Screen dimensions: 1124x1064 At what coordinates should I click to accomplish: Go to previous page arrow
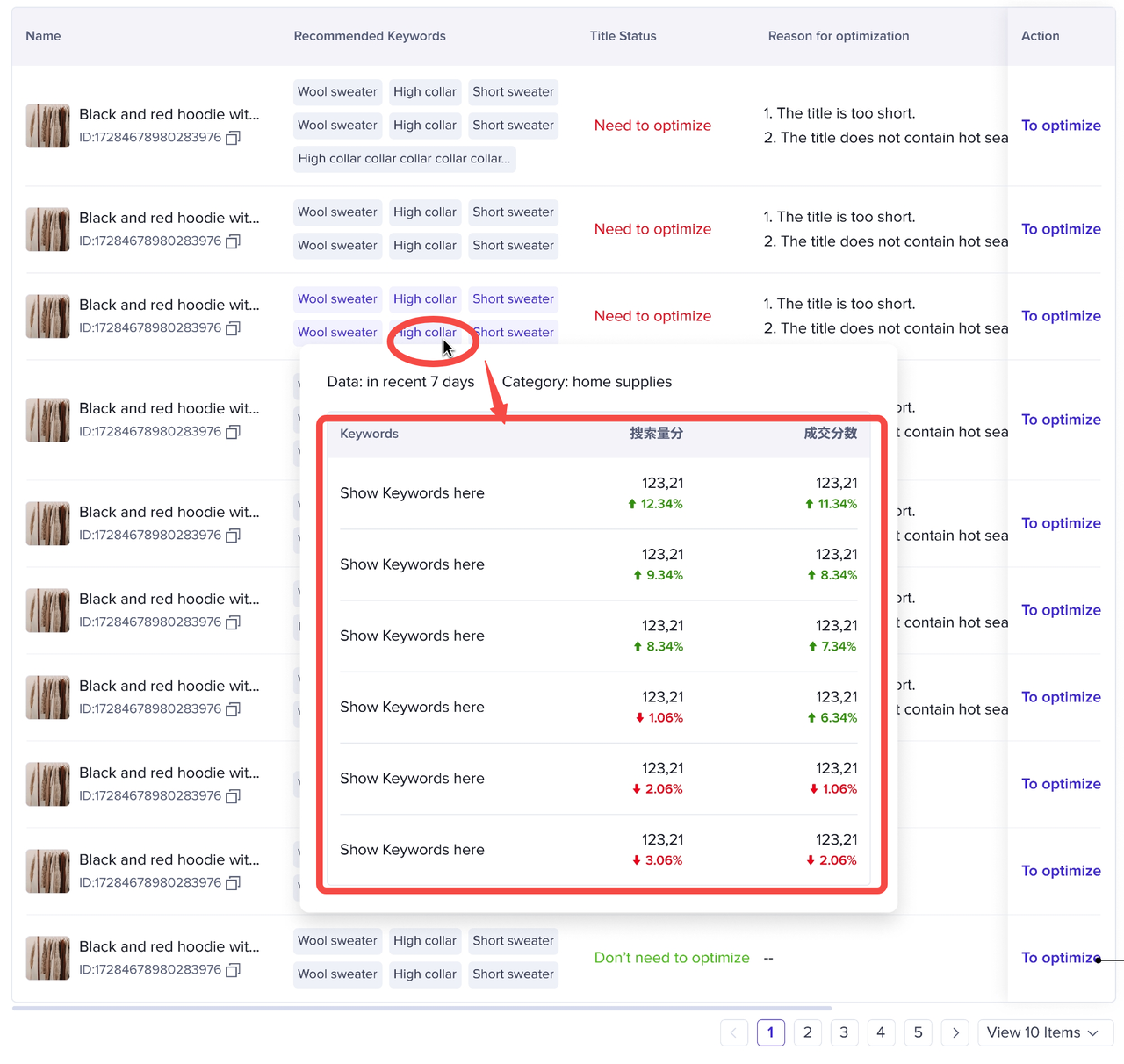[734, 1032]
